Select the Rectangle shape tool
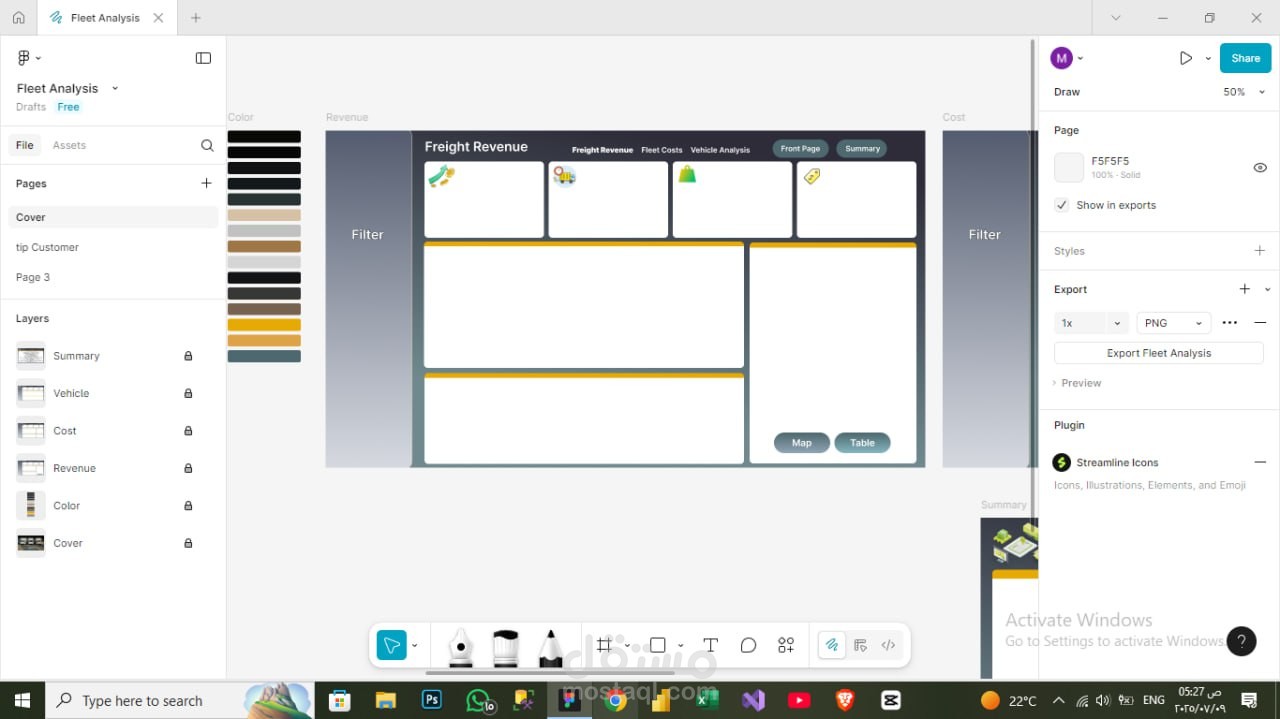Screen dimensions: 1280x719 pyautogui.click(x=657, y=645)
